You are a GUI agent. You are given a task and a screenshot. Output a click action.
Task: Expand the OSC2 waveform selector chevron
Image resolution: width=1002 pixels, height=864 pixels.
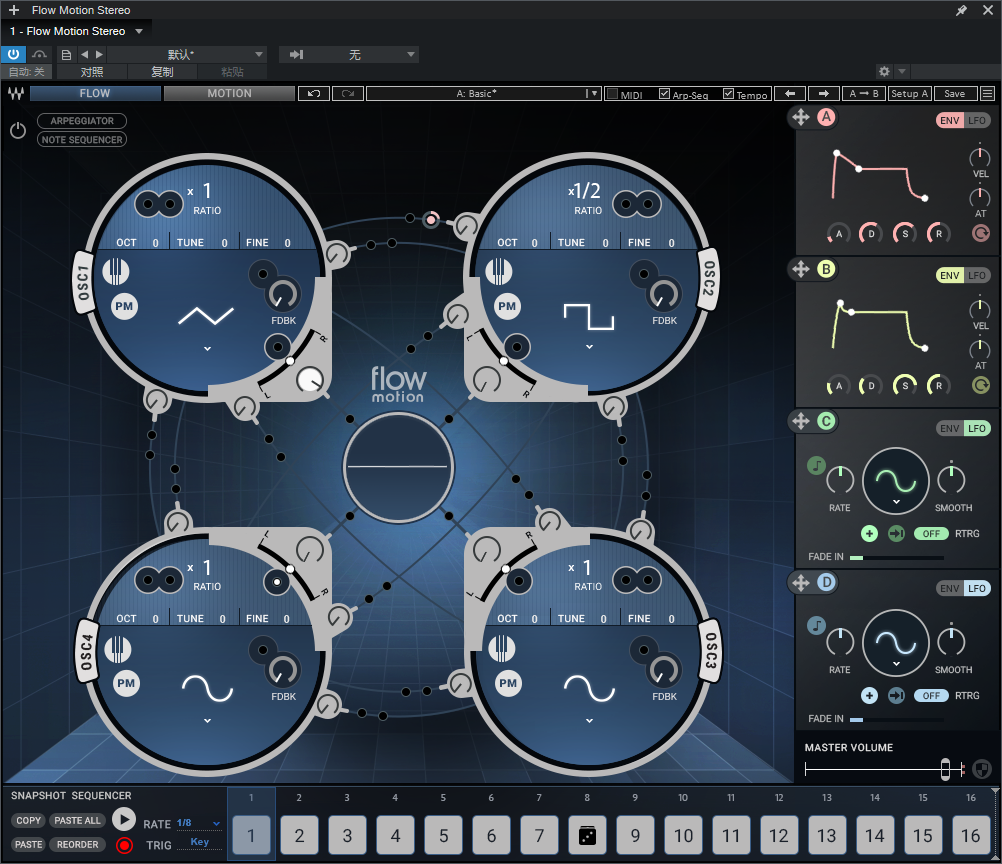[x=589, y=346]
